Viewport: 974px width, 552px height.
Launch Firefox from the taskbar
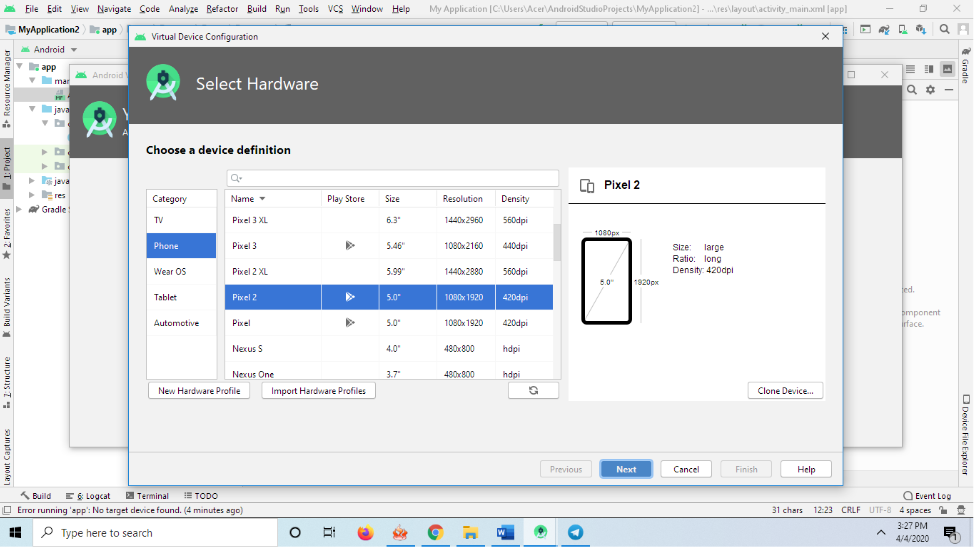364,532
